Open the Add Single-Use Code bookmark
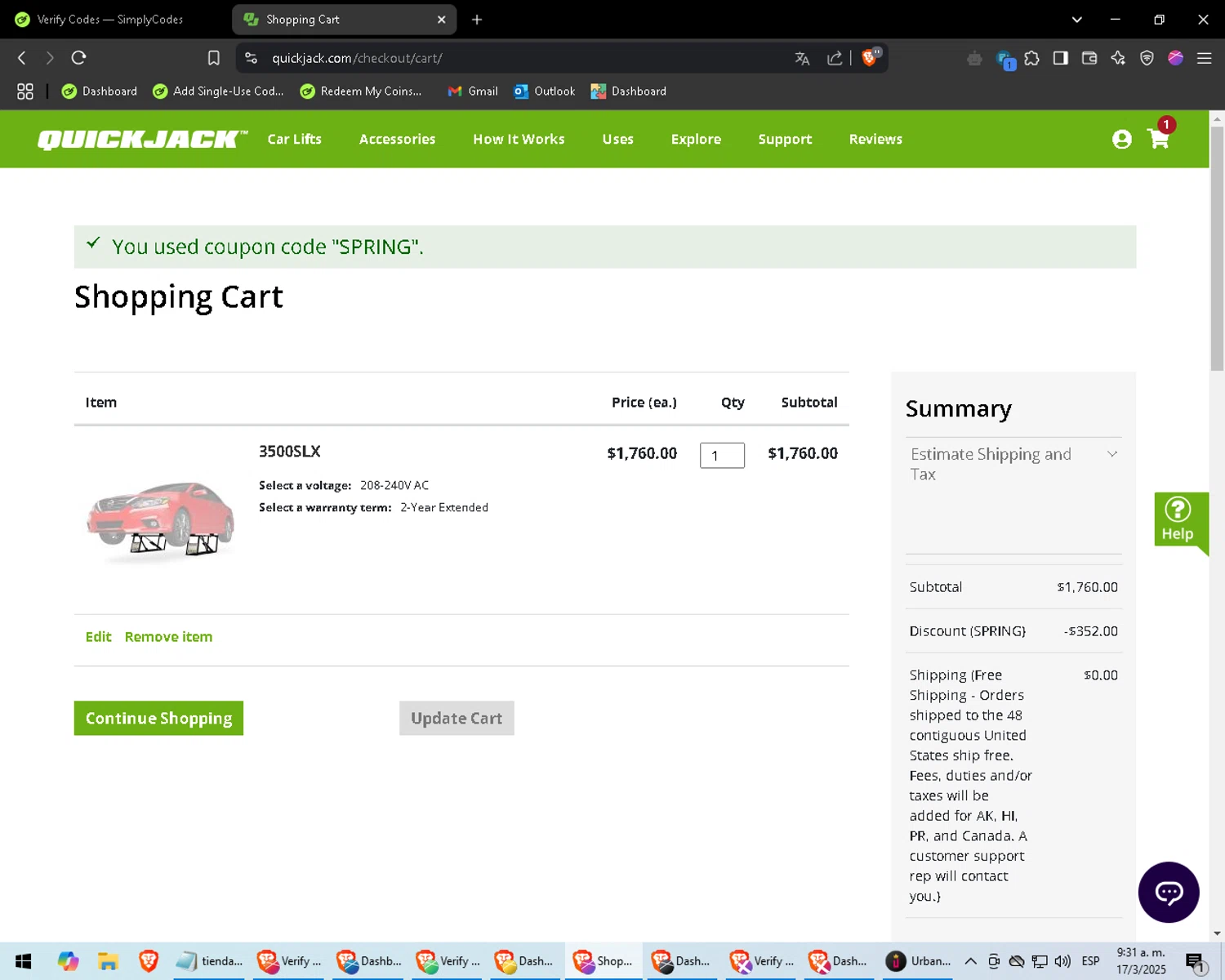The height and width of the screenshot is (980, 1225). pyautogui.click(x=219, y=91)
